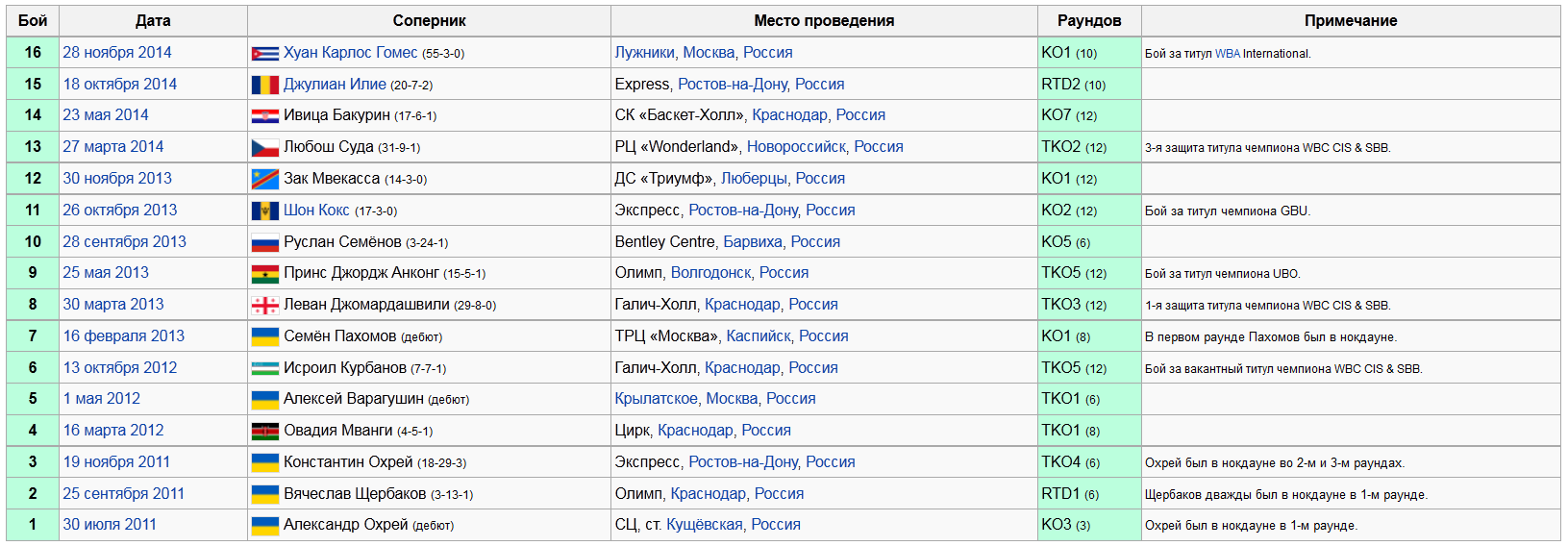Open the WBA link in the notes
Viewport: 1568px width, 546px height.
(1227, 54)
